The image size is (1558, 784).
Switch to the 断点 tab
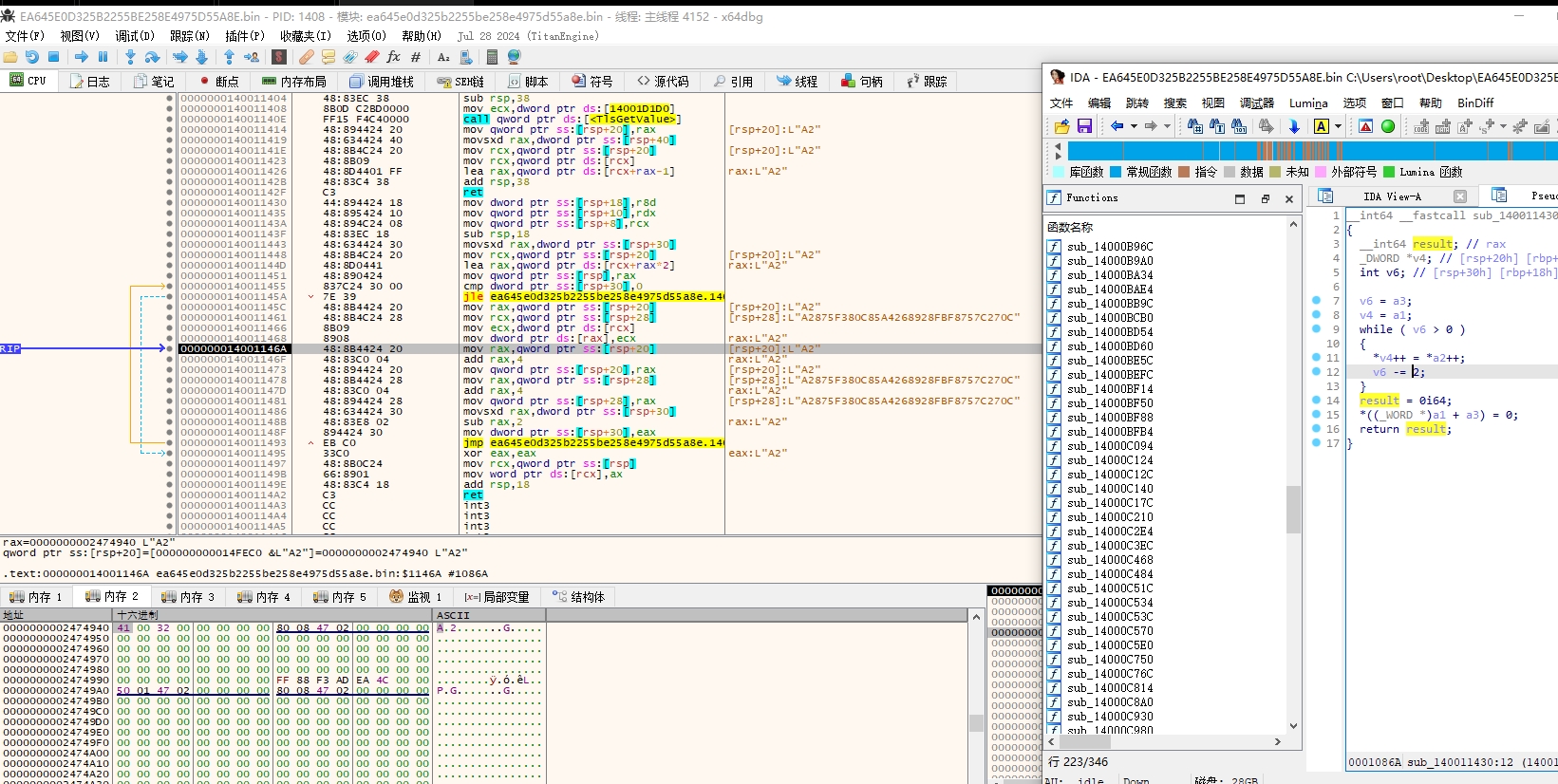coord(217,82)
